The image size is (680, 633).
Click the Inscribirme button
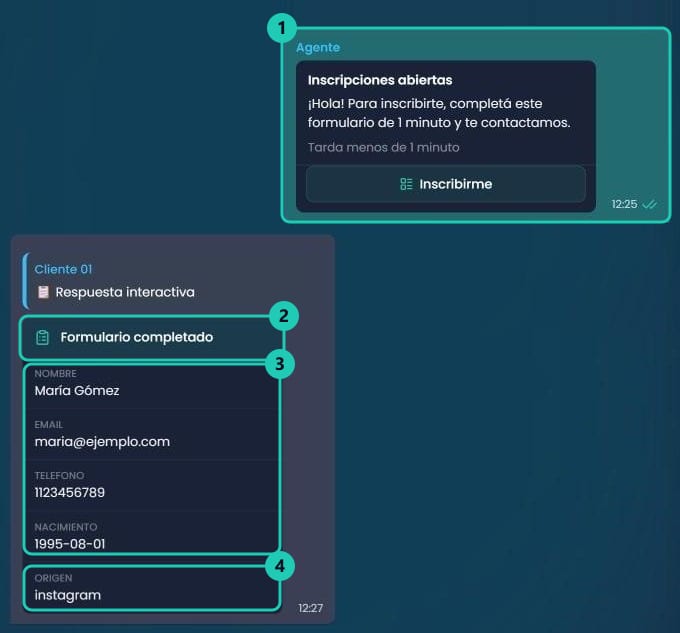point(446,184)
